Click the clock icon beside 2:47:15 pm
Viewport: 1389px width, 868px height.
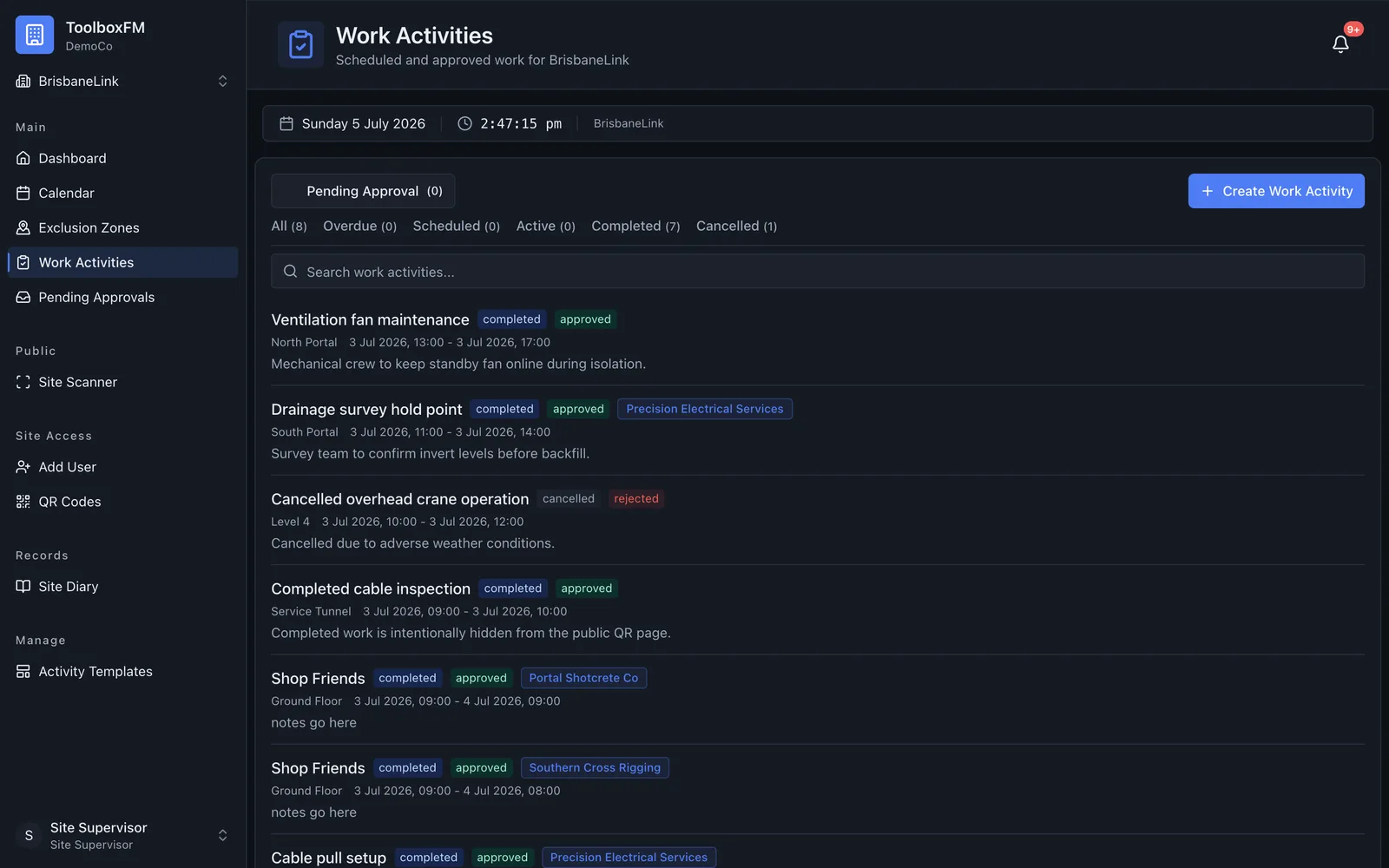(x=465, y=123)
